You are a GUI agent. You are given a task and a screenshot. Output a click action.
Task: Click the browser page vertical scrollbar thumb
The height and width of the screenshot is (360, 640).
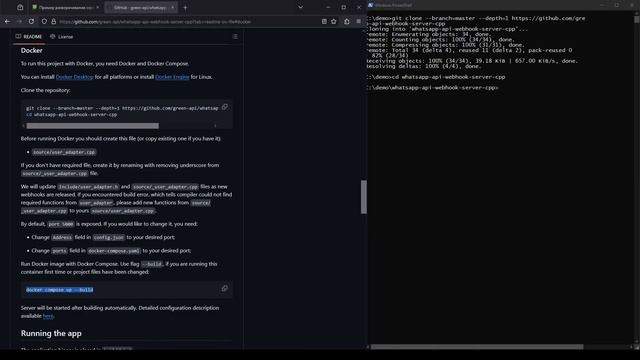(x=364, y=197)
